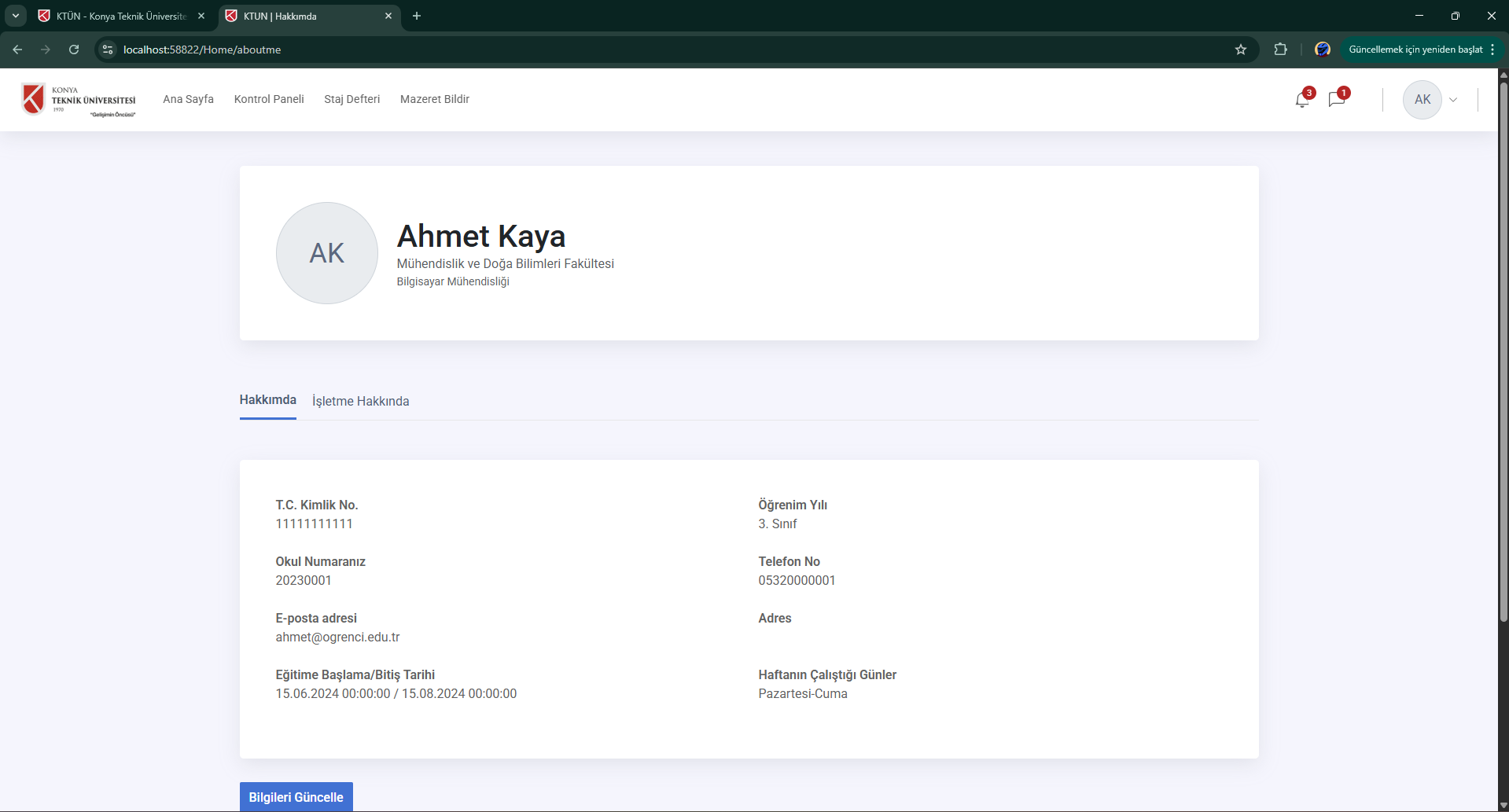Image resolution: width=1509 pixels, height=812 pixels.
Task: Open the browser extensions puzzle icon
Action: pos(1280,50)
